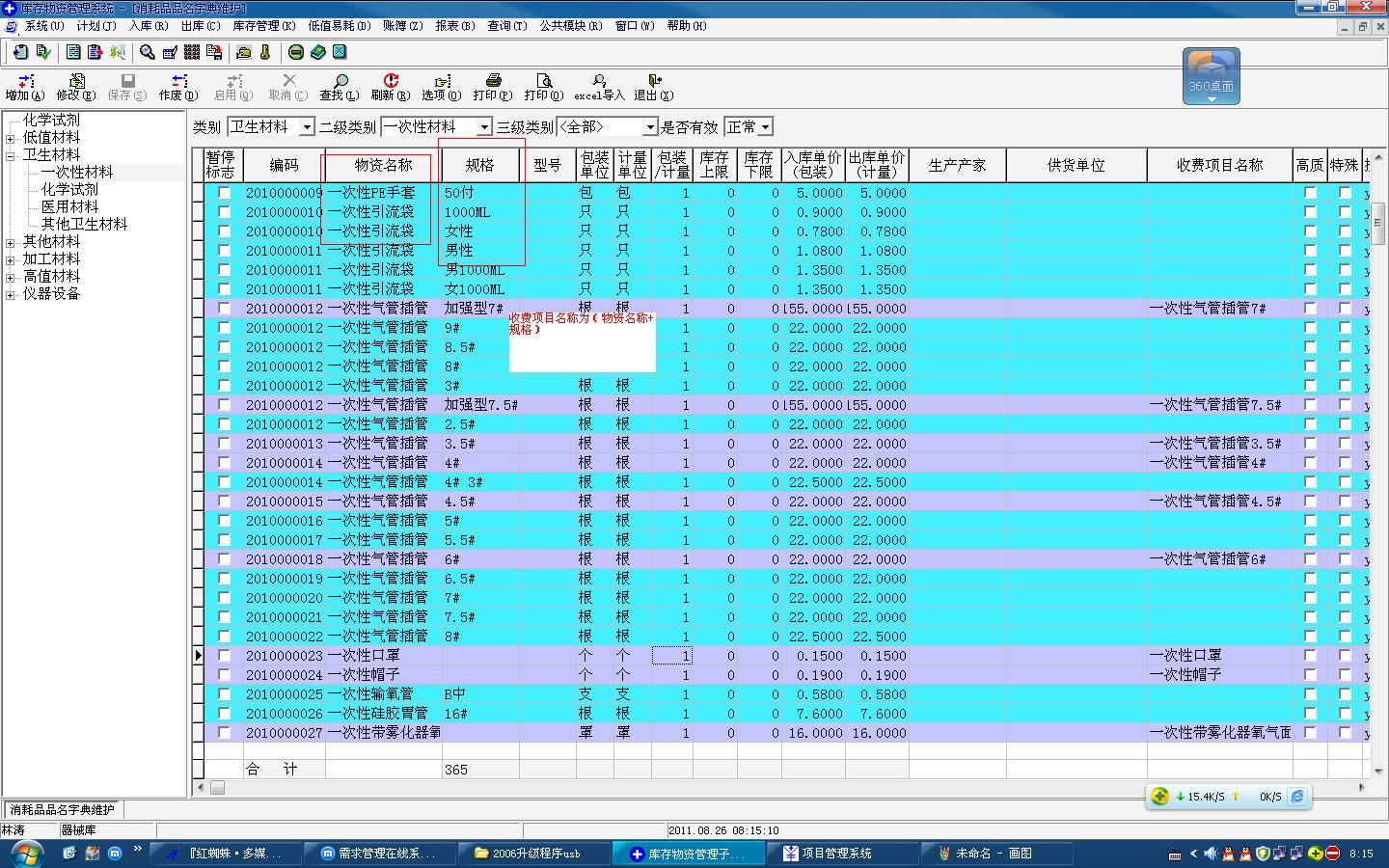This screenshot has height=868, width=1389.
Task: Click the folder icon in the top toolbar
Action: (243, 52)
